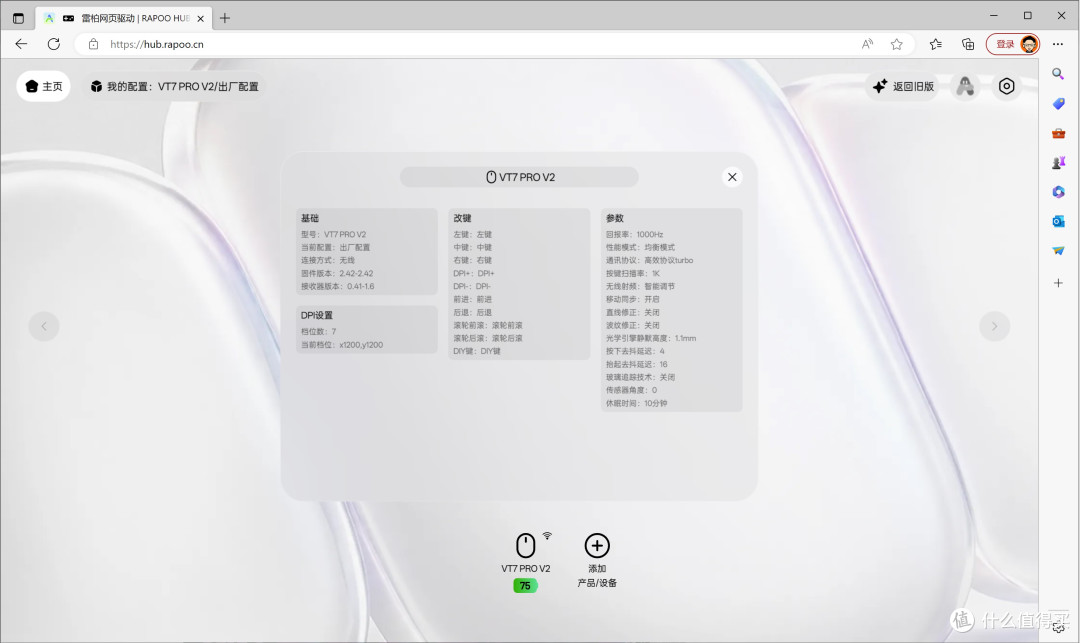This screenshot has height=643, width=1080.
Task: Refresh the page
Action: 54,44
